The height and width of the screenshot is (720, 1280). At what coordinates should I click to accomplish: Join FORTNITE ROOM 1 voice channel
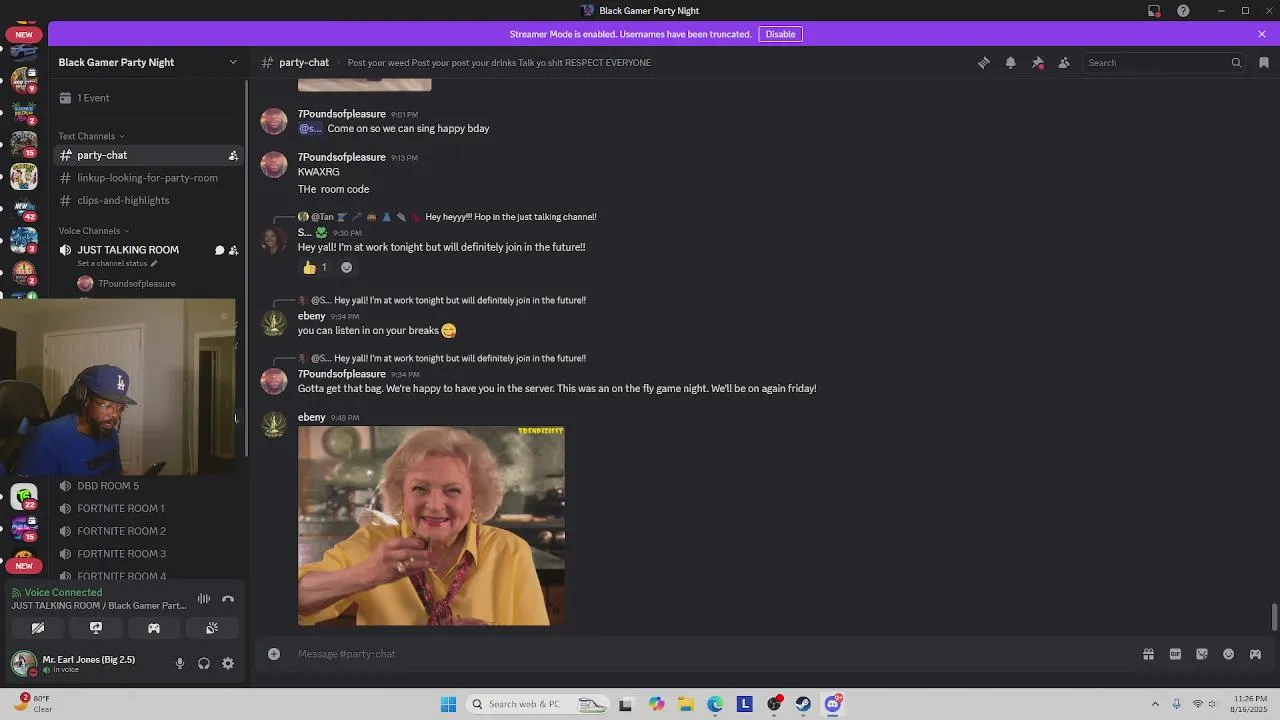coord(148,508)
